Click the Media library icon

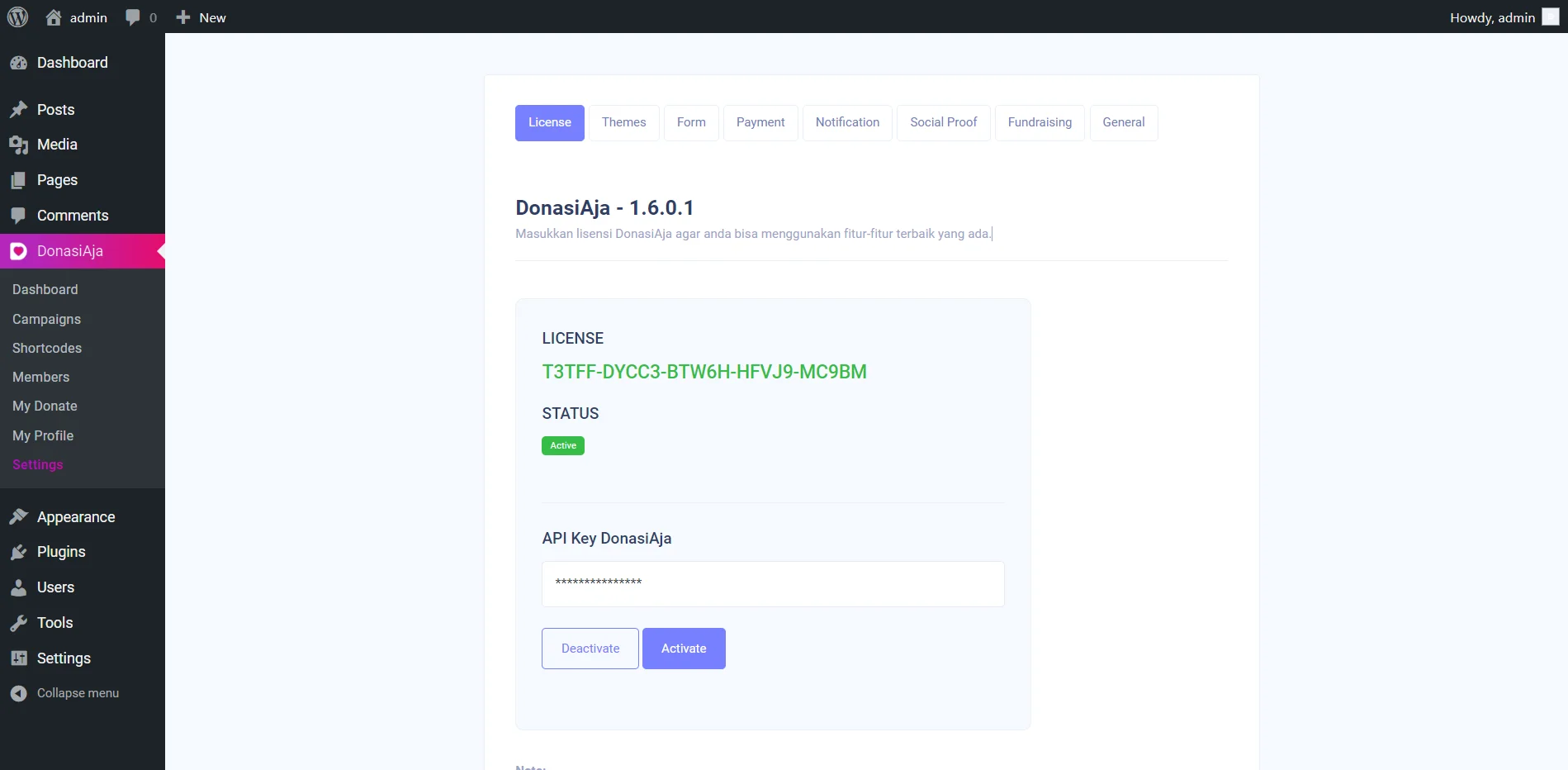(18, 145)
